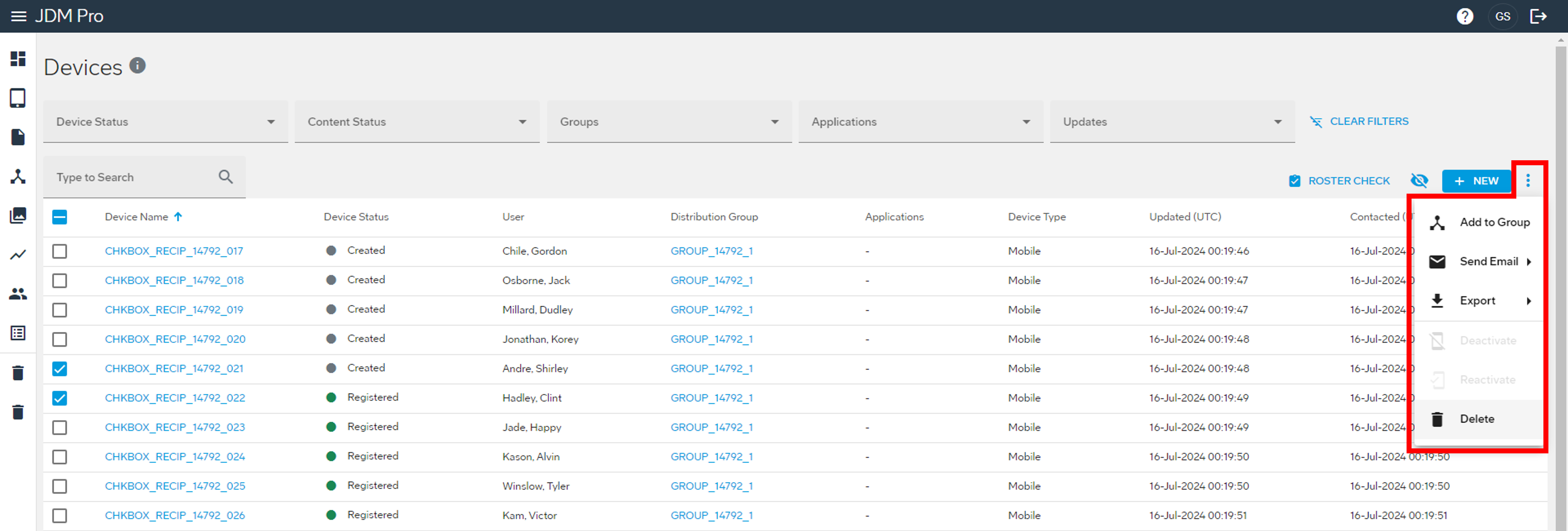
Task: Click the Device Type column header
Action: (1037, 217)
